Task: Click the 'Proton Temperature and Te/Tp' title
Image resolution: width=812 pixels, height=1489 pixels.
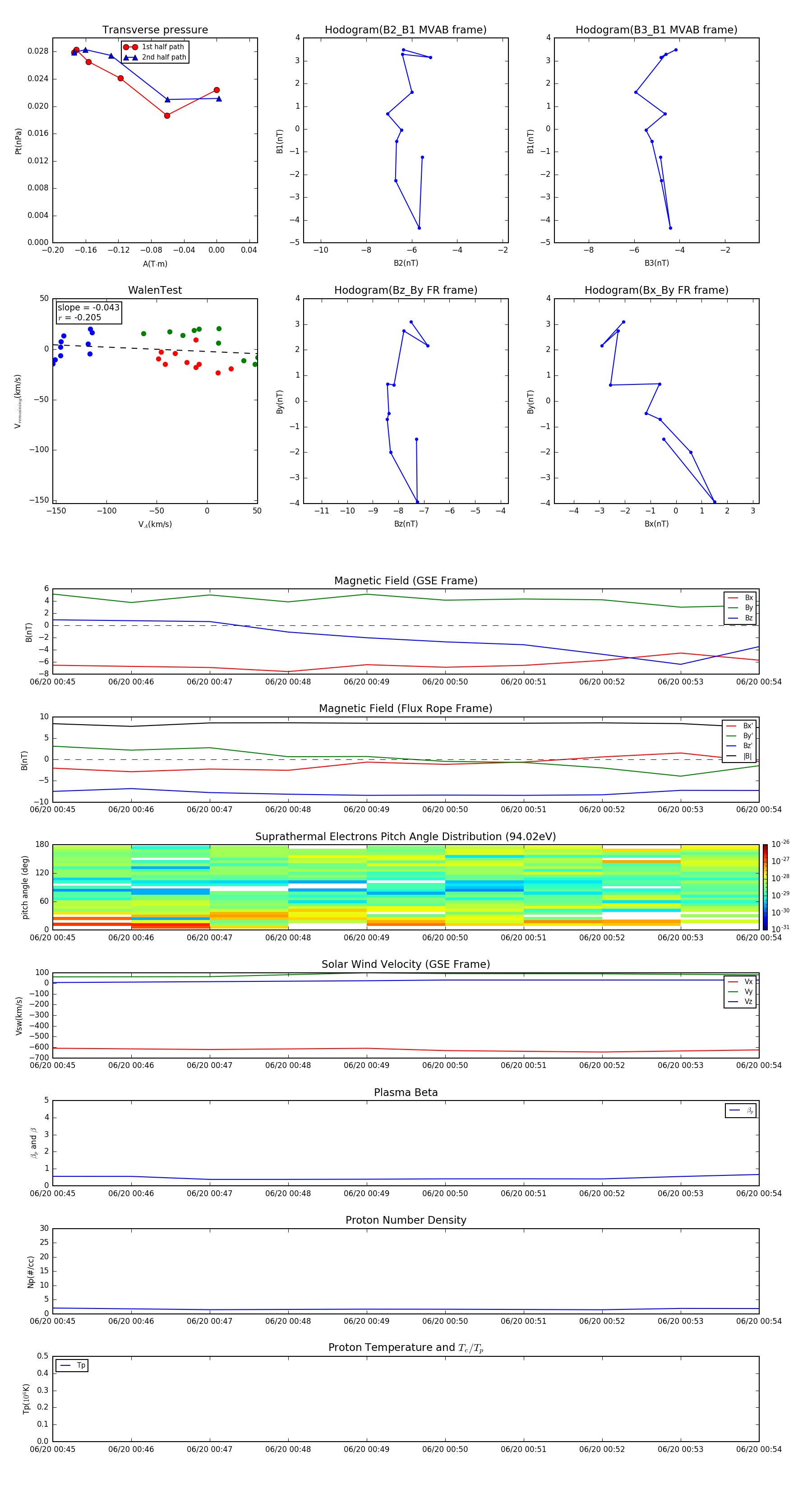Action: 406,1348
